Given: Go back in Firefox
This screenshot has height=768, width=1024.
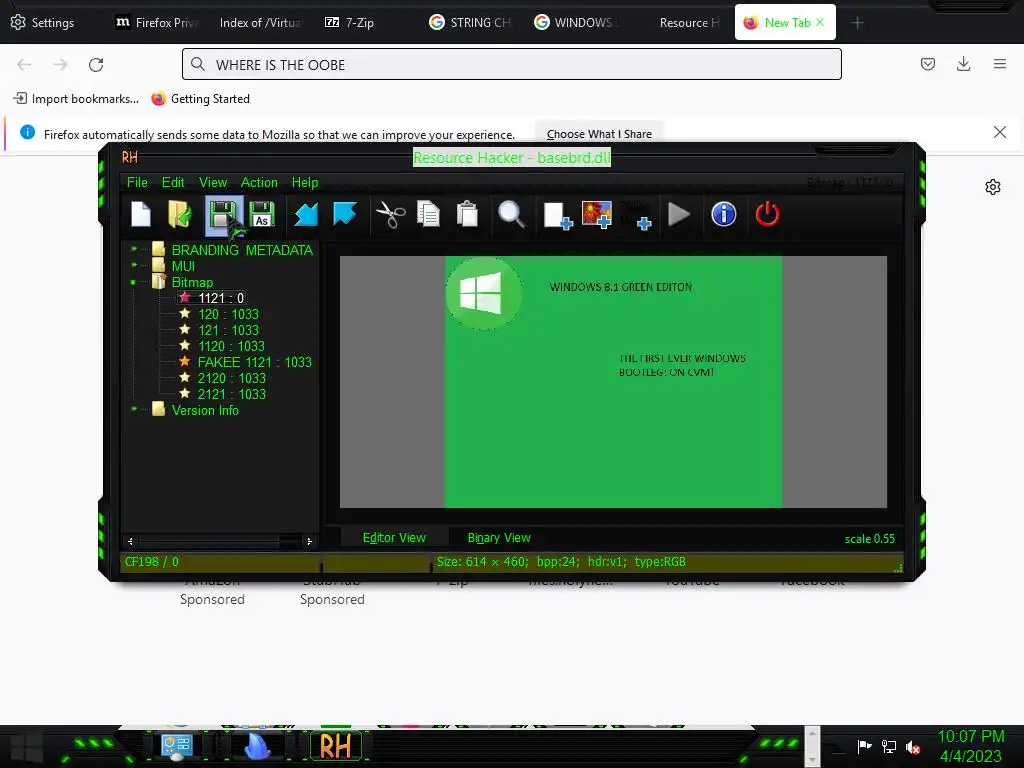Looking at the screenshot, I should [x=24, y=64].
